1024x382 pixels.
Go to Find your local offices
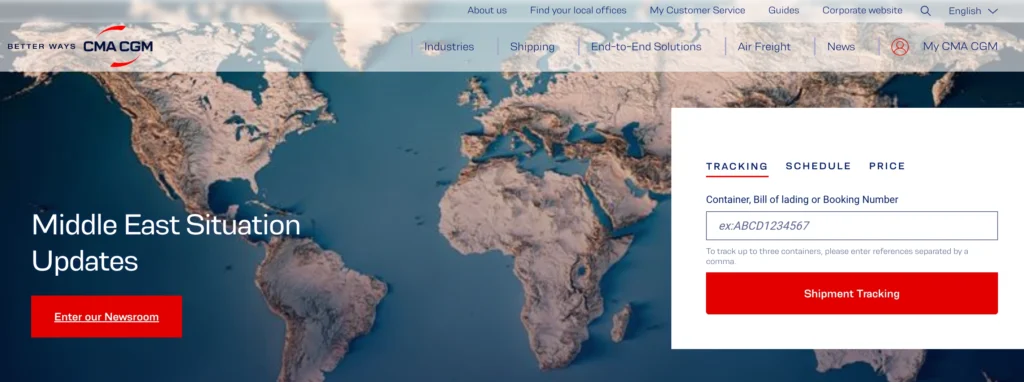click(x=578, y=10)
